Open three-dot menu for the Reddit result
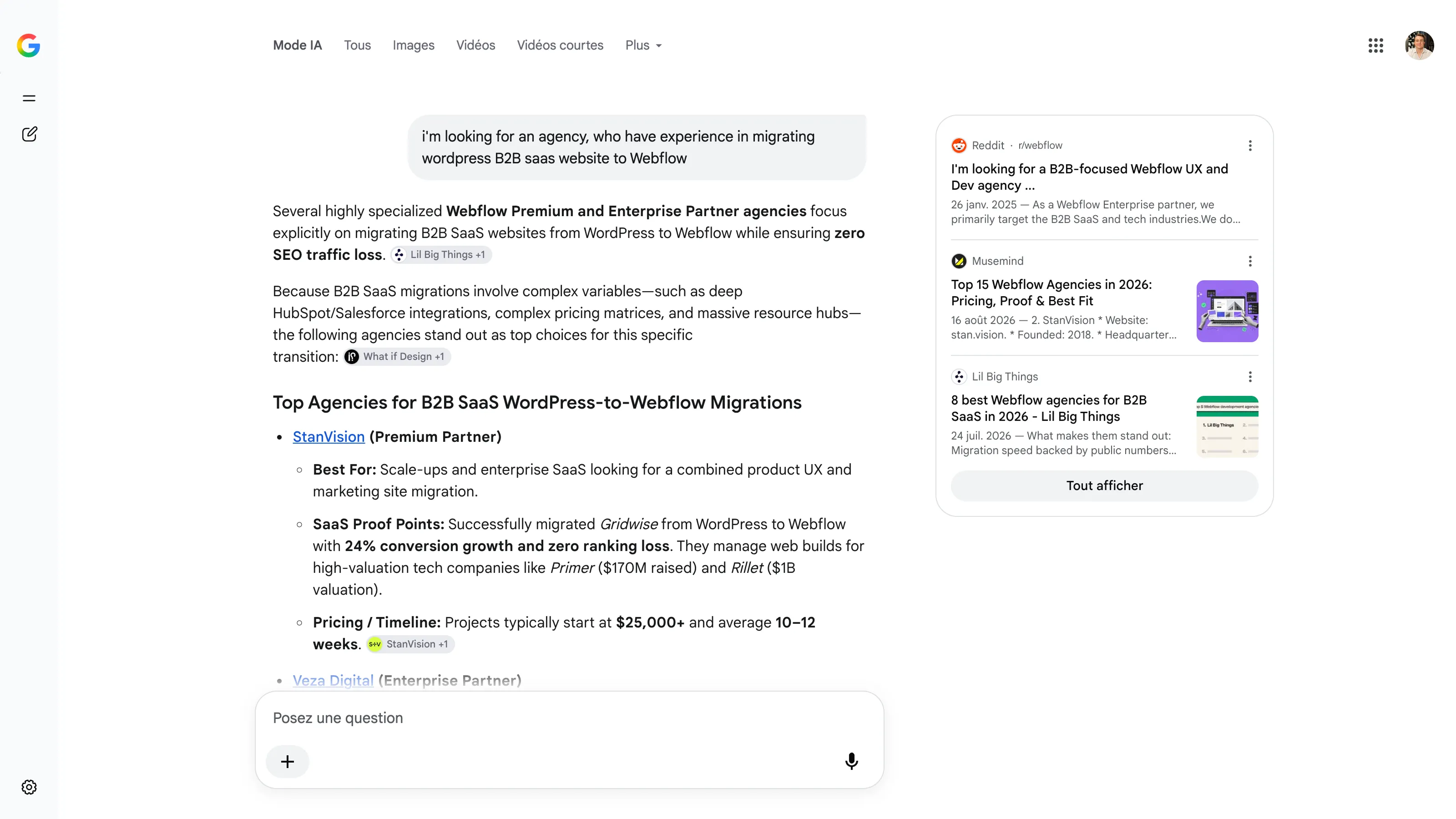The width and height of the screenshot is (1456, 819). point(1250,145)
